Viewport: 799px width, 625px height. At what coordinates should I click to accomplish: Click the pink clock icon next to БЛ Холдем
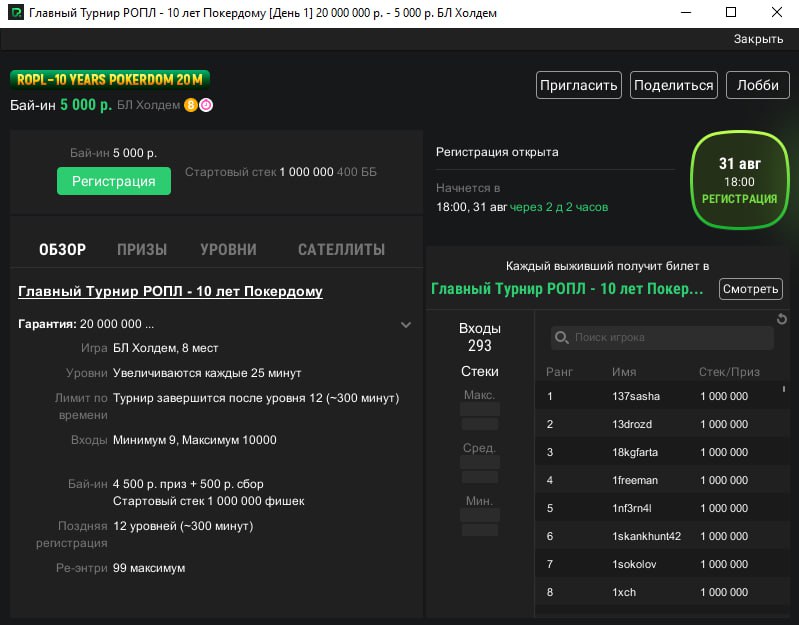click(206, 105)
